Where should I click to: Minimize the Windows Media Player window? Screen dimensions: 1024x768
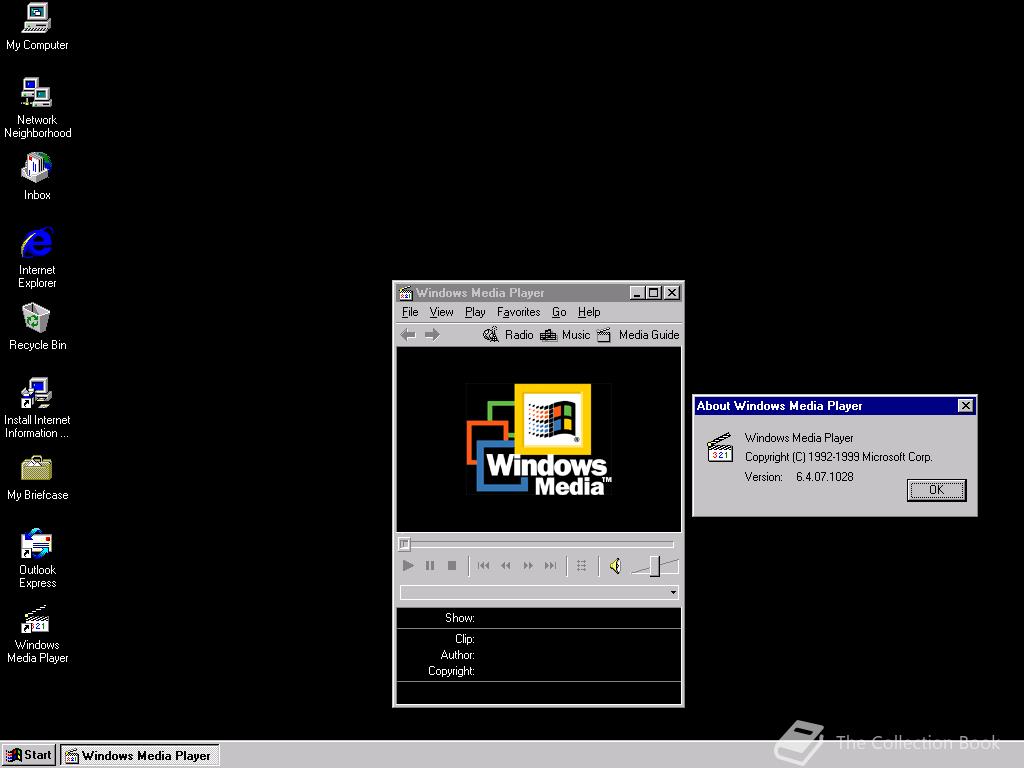[637, 293]
